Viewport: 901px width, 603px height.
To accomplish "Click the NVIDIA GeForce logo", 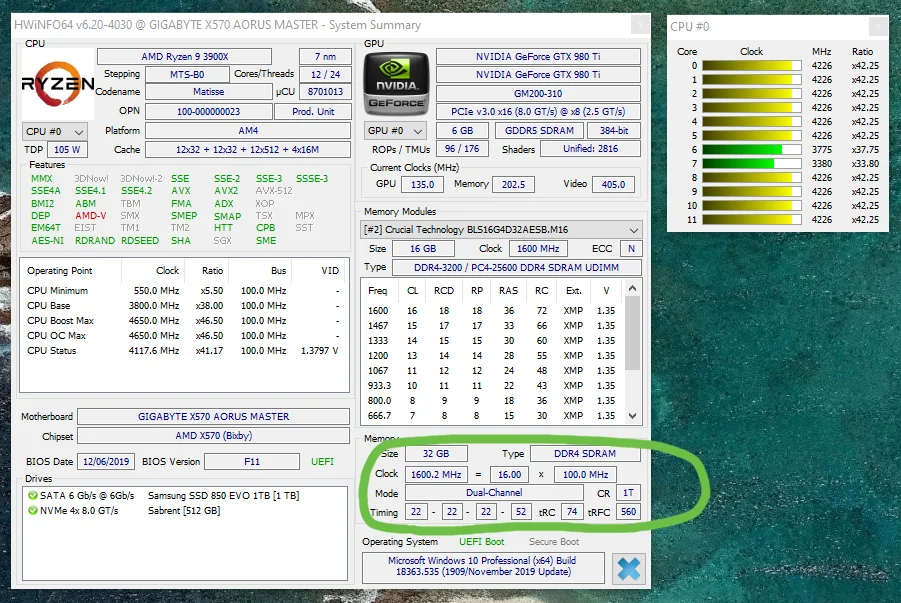I will tap(396, 85).
